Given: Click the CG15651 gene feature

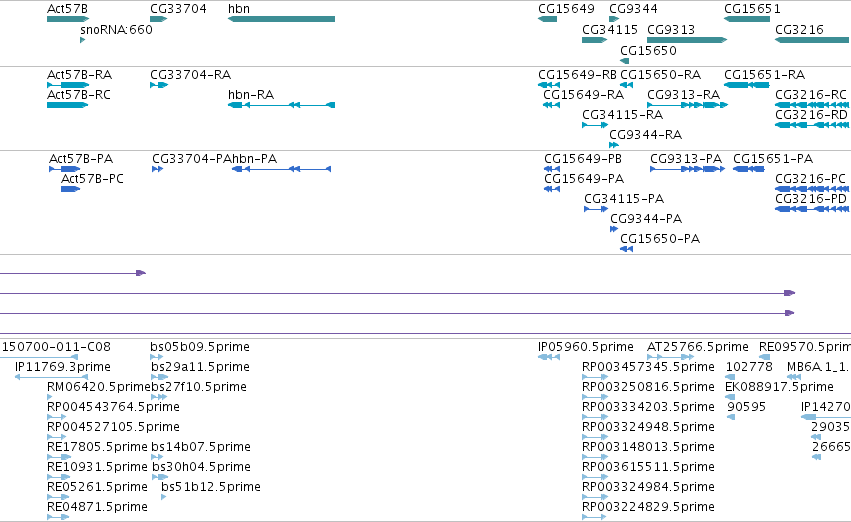Looking at the screenshot, I should 747,19.
